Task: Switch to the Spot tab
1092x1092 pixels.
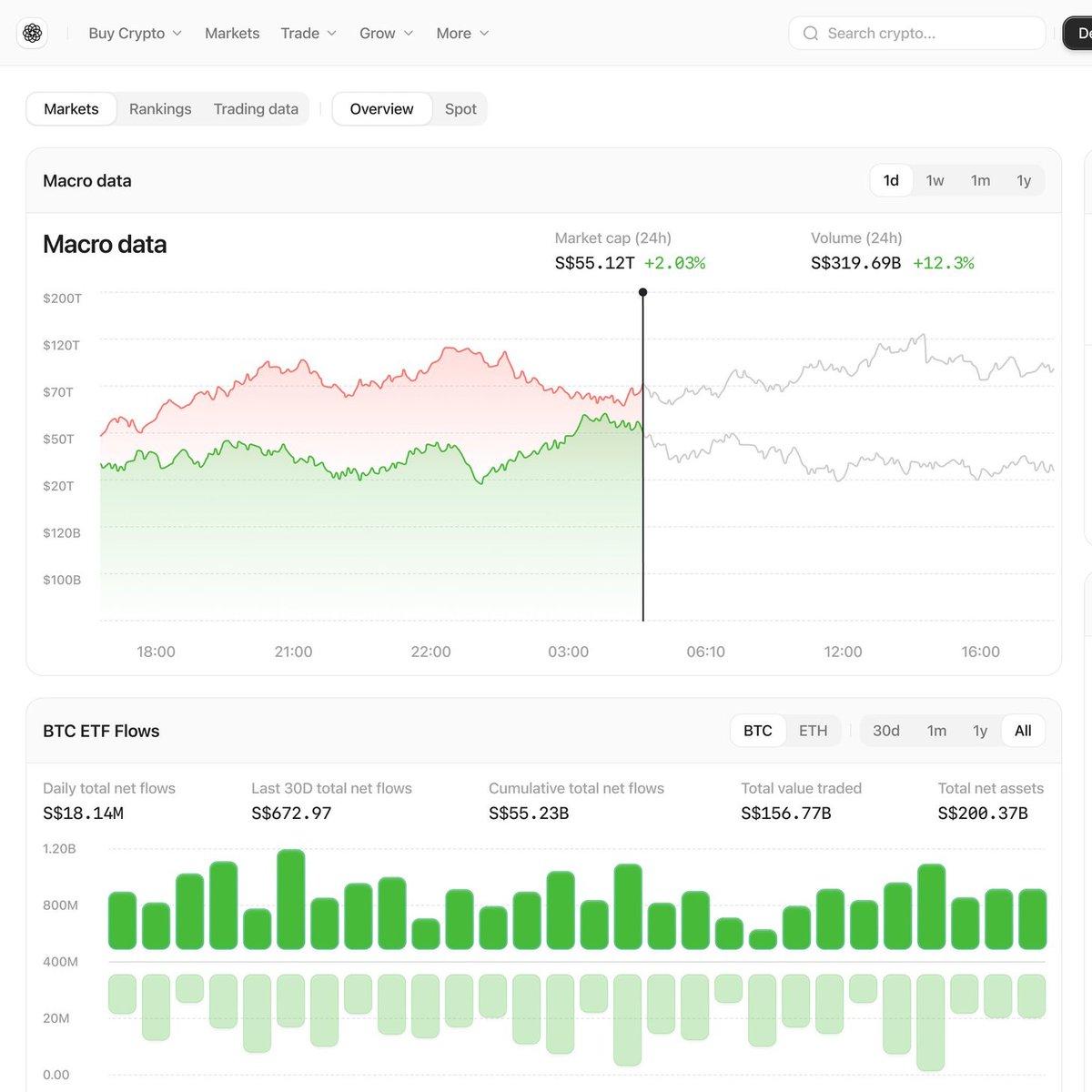Action: coord(460,109)
